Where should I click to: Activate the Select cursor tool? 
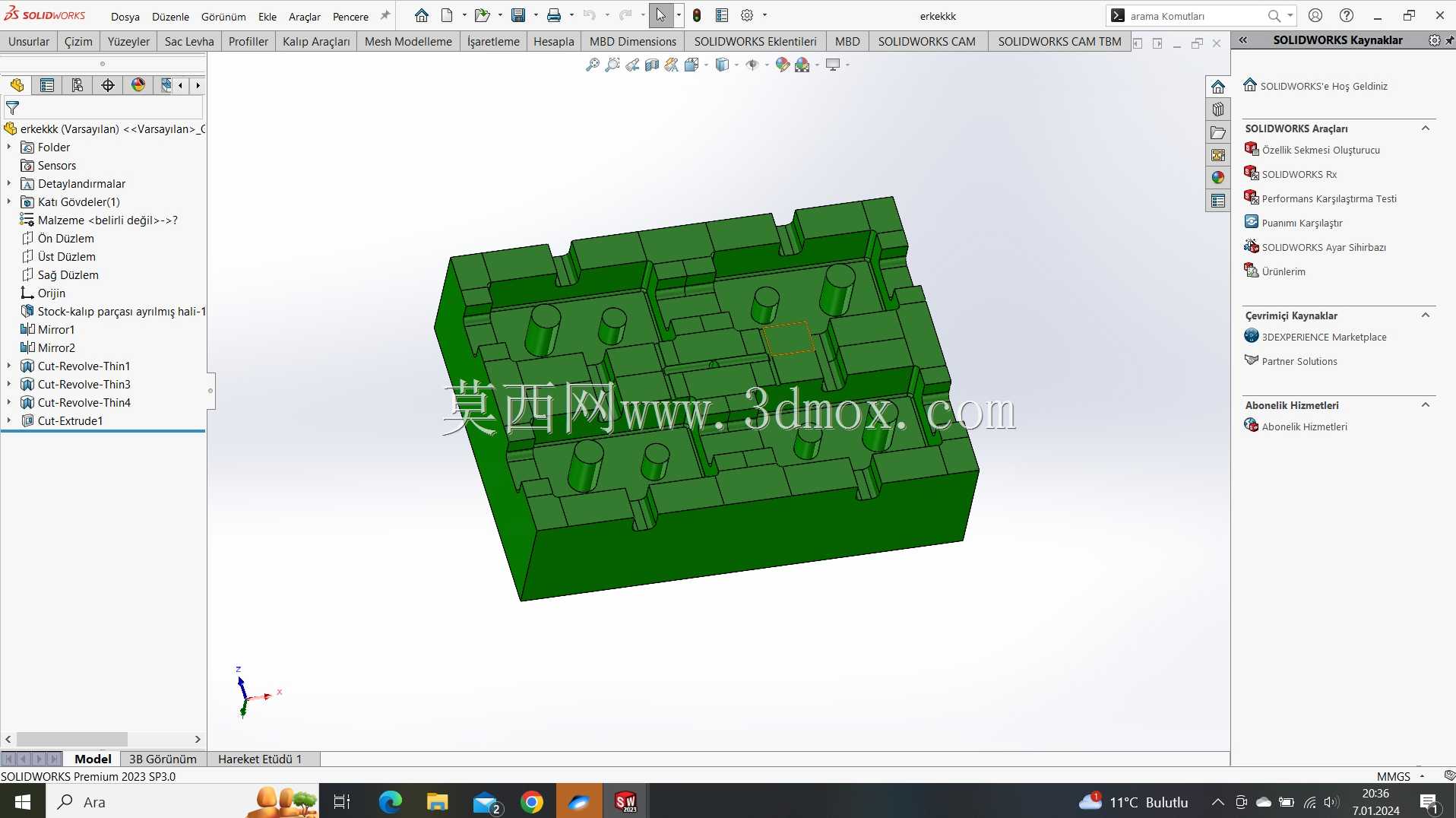[x=661, y=15]
